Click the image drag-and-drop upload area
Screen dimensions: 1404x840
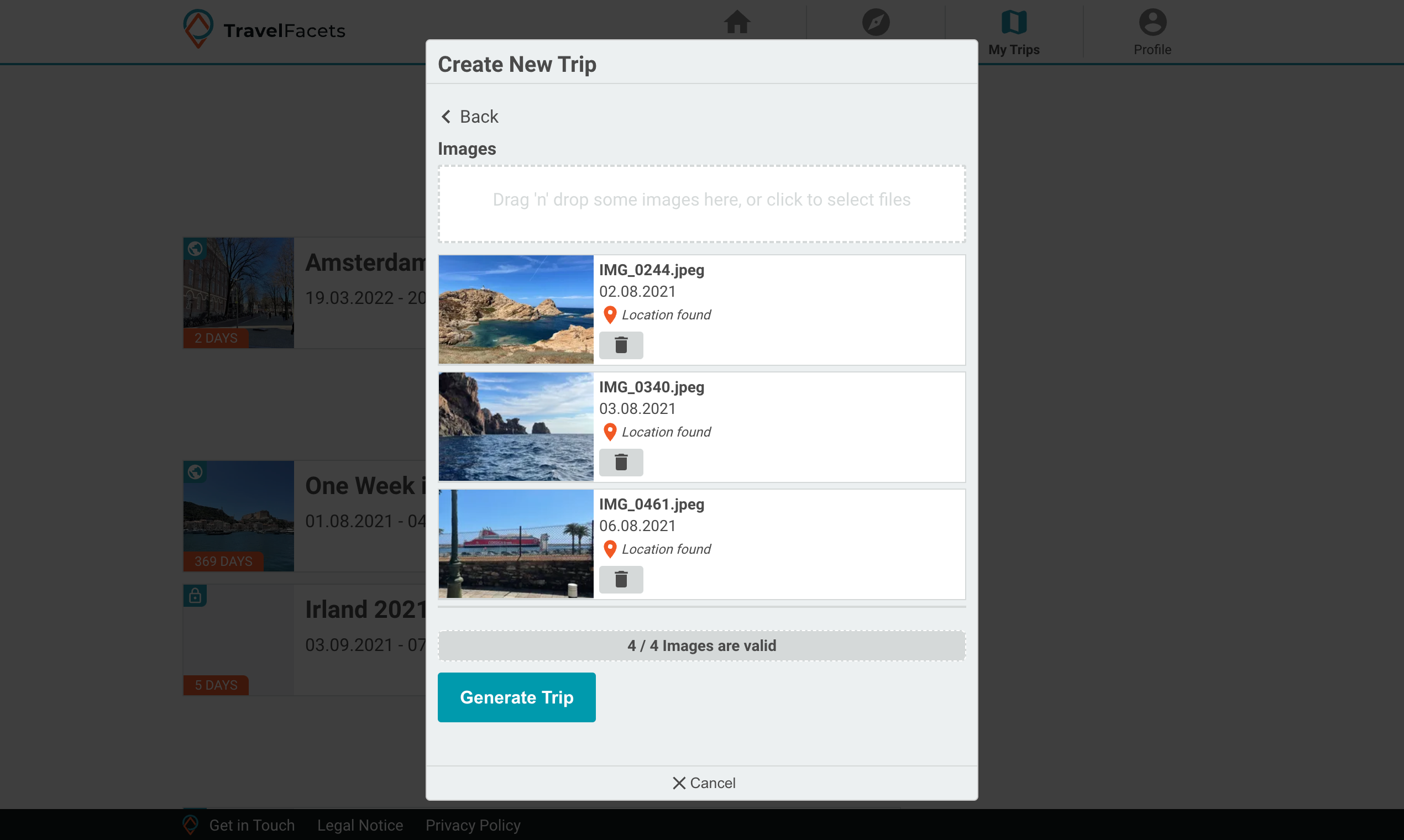pos(701,204)
